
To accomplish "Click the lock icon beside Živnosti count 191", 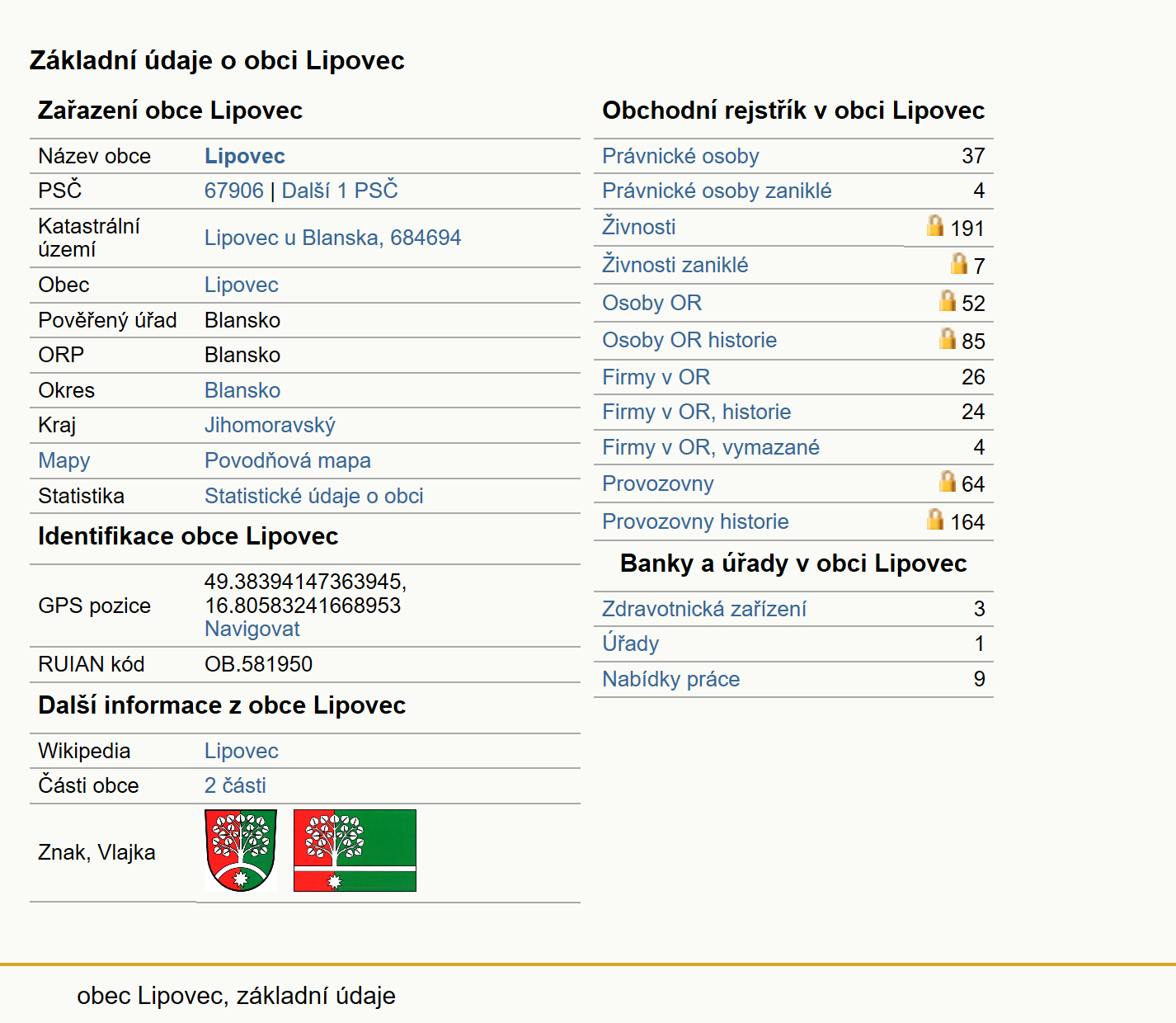I will pyautogui.click(x=934, y=225).
